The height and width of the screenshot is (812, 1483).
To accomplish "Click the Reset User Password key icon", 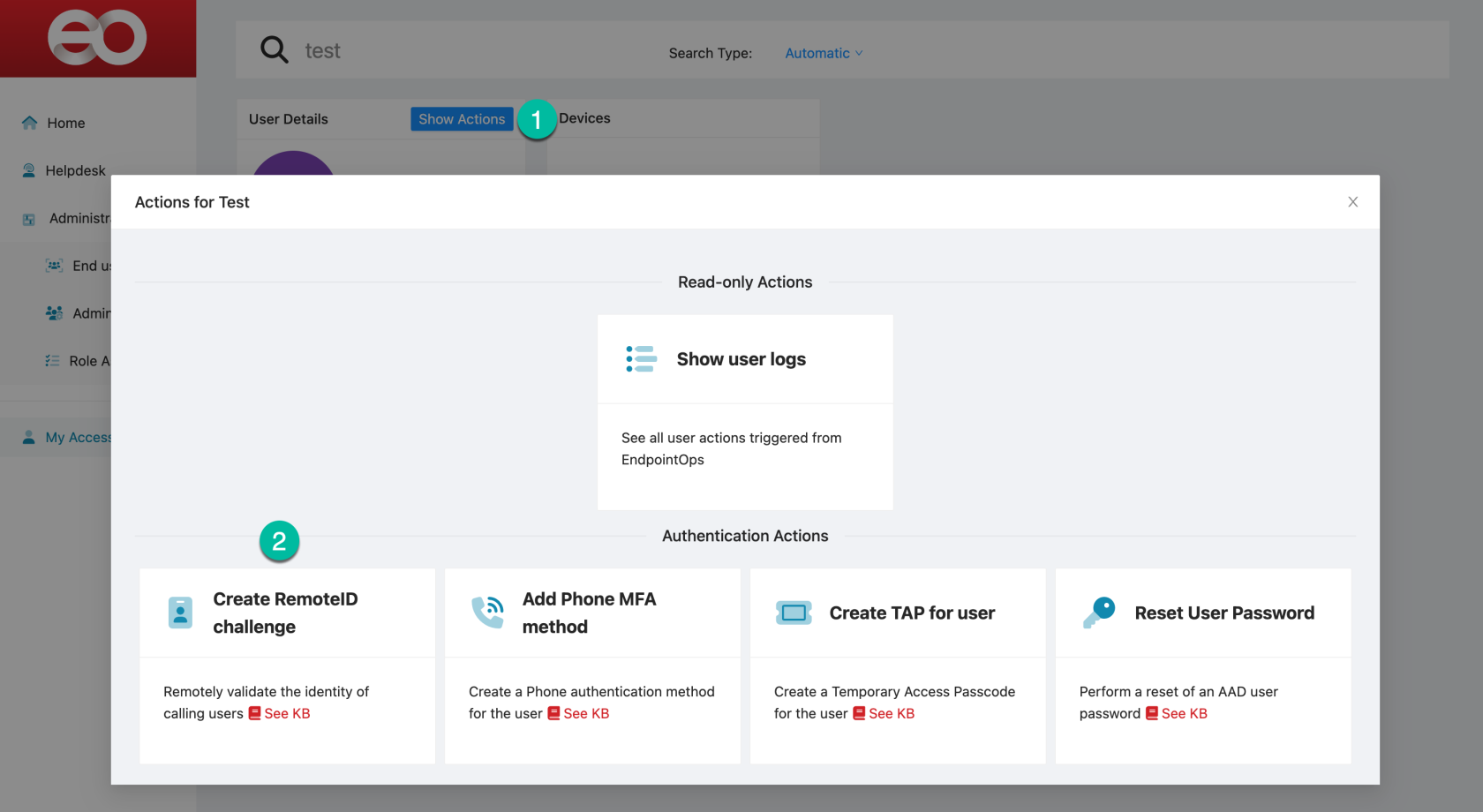I will [1099, 612].
